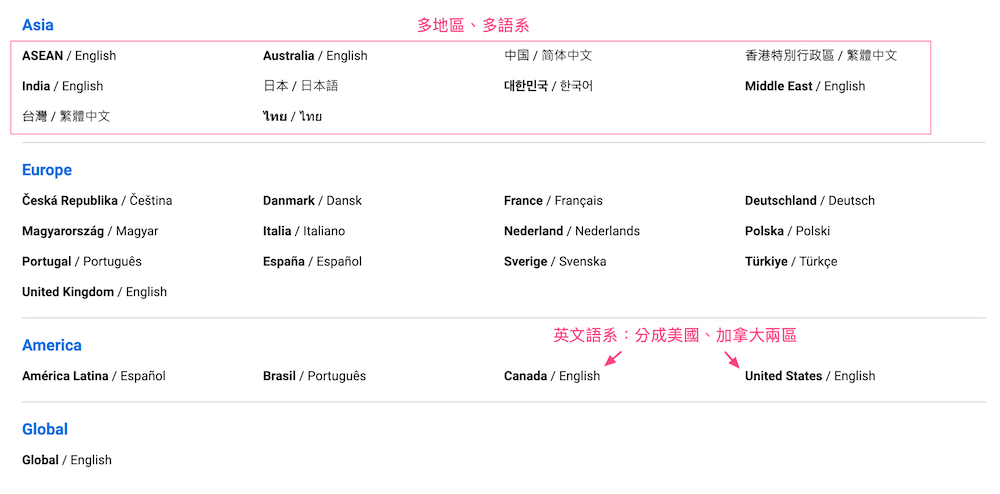The width and height of the screenshot is (1000, 494).
Task: Open Middle East / English site
Action: (805, 86)
